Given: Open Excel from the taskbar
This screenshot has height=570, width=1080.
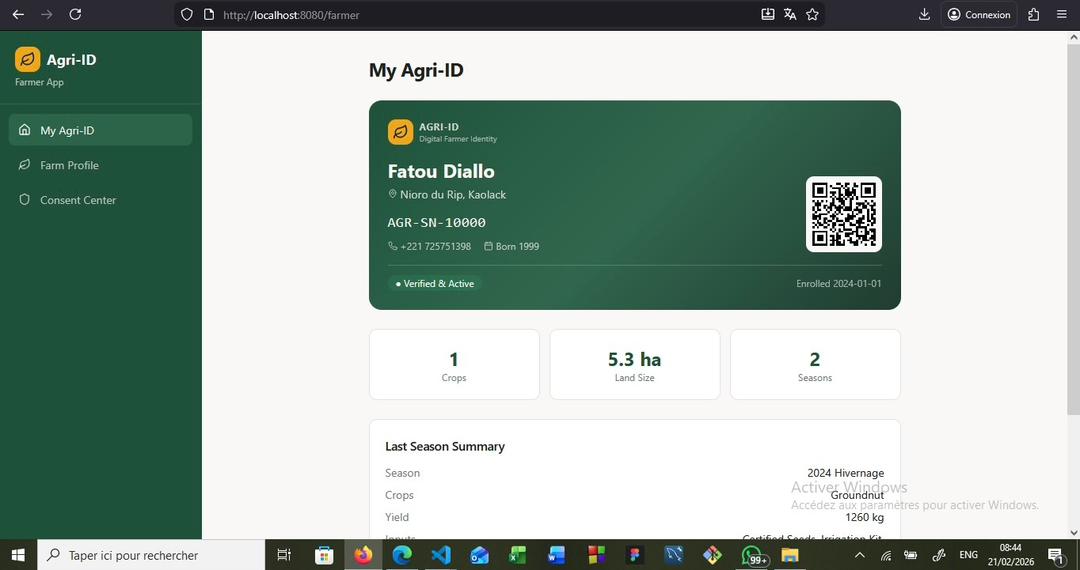Looking at the screenshot, I should (x=518, y=555).
